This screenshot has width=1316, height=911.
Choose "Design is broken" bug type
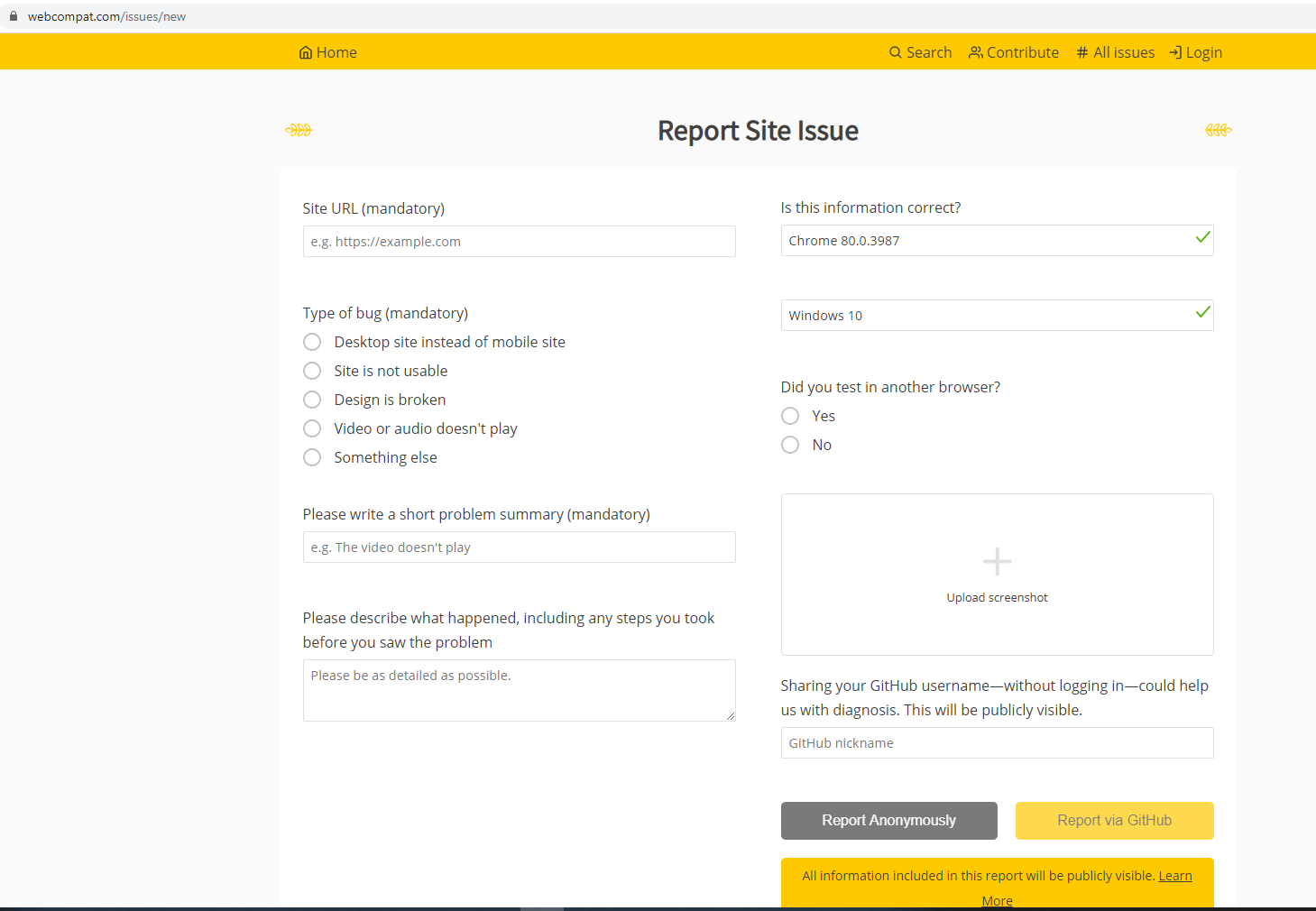312,400
